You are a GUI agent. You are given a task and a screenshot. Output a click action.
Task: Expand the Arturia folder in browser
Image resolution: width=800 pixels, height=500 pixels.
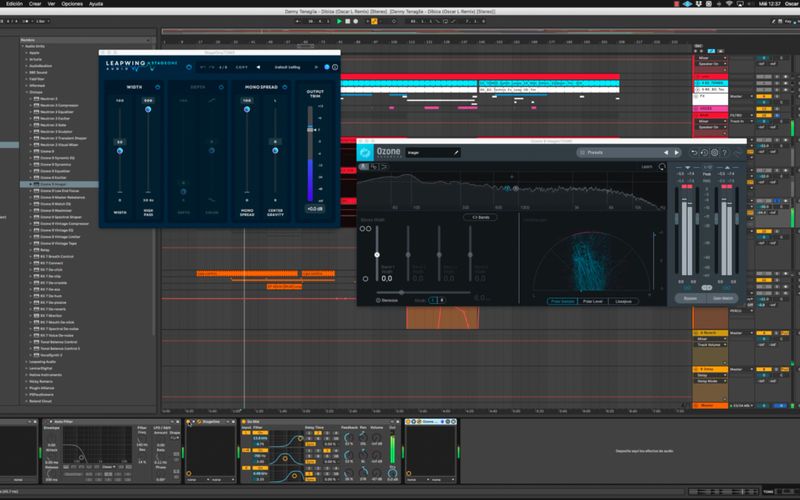pos(27,59)
